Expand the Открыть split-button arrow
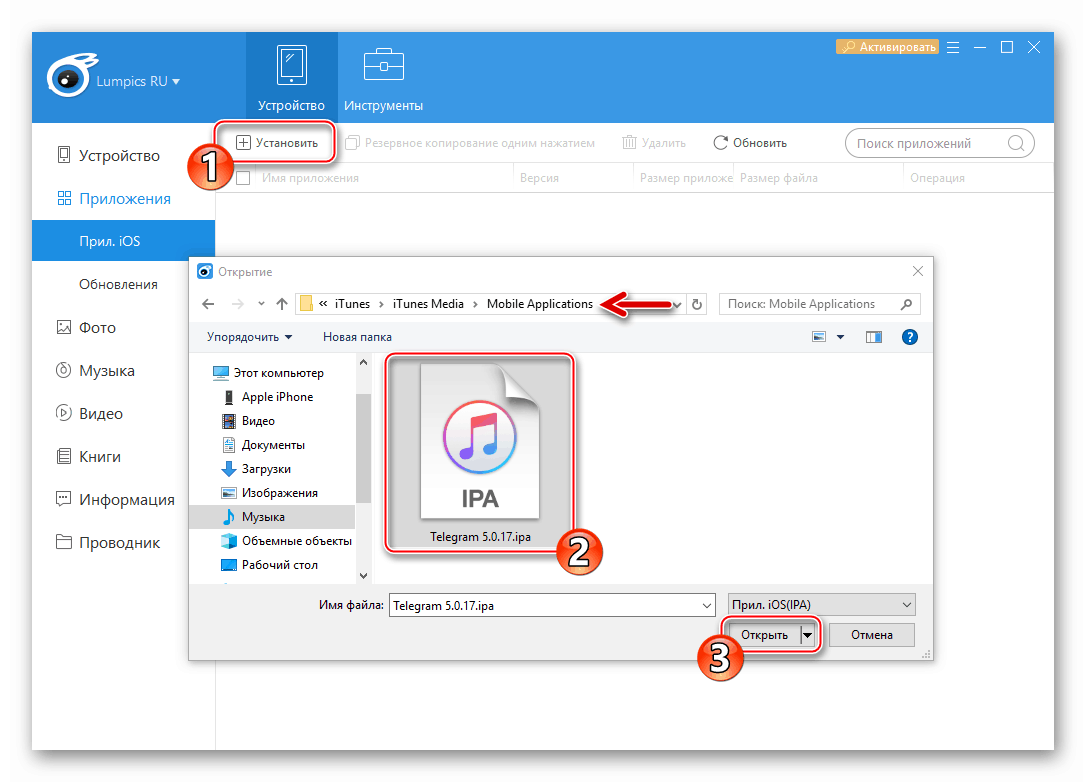1086x782 pixels. point(808,634)
